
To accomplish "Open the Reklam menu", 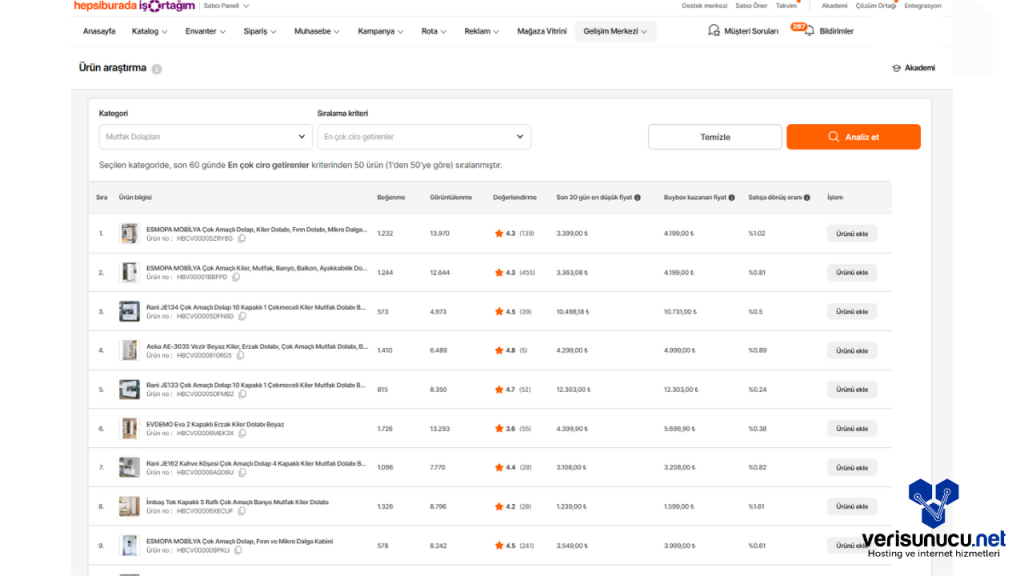I will 481,31.
